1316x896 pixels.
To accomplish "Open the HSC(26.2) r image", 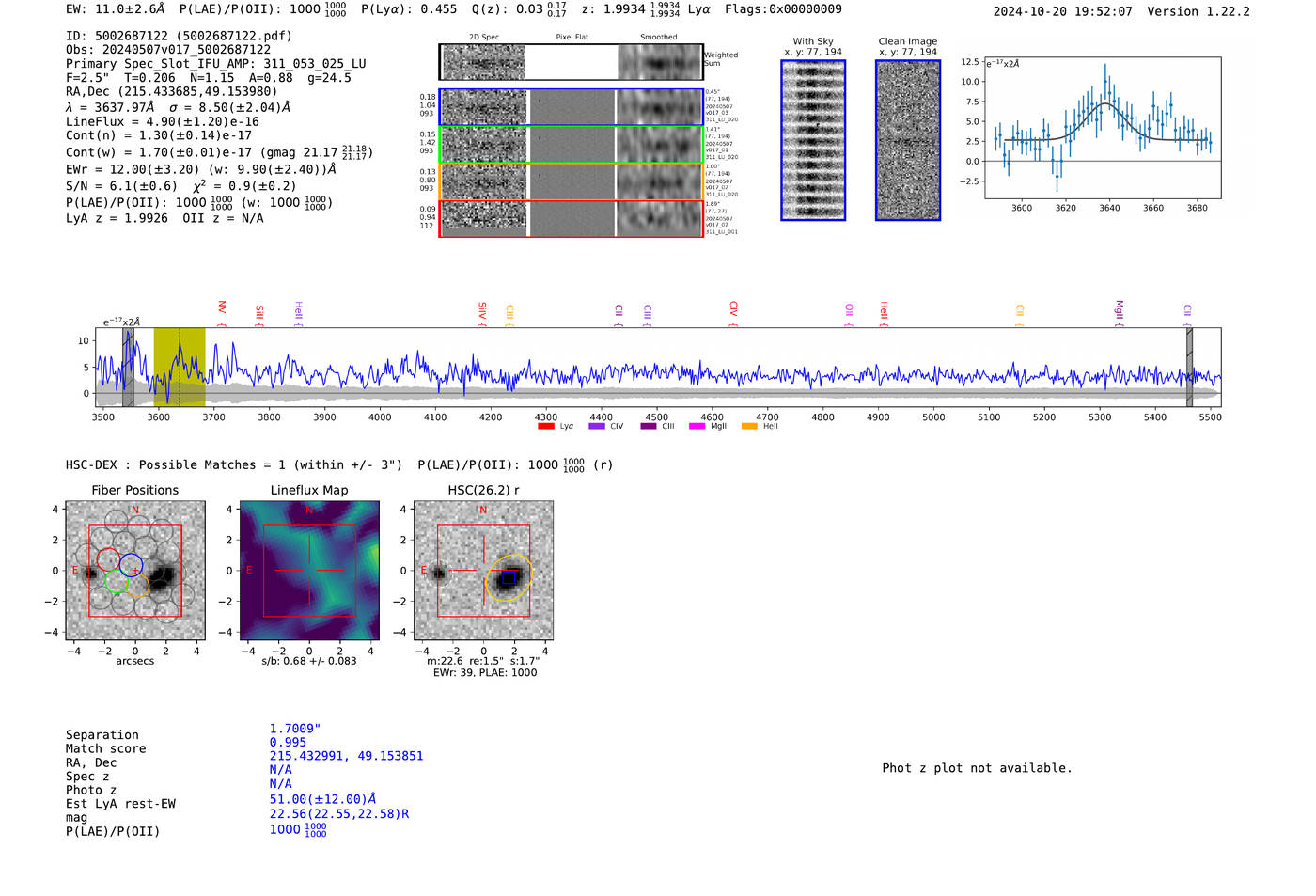I will pos(483,571).
